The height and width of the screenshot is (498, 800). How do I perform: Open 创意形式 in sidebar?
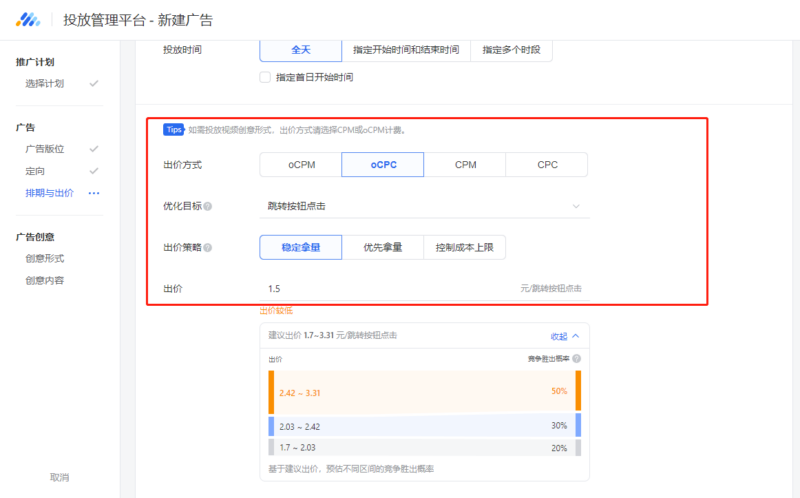(x=45, y=259)
